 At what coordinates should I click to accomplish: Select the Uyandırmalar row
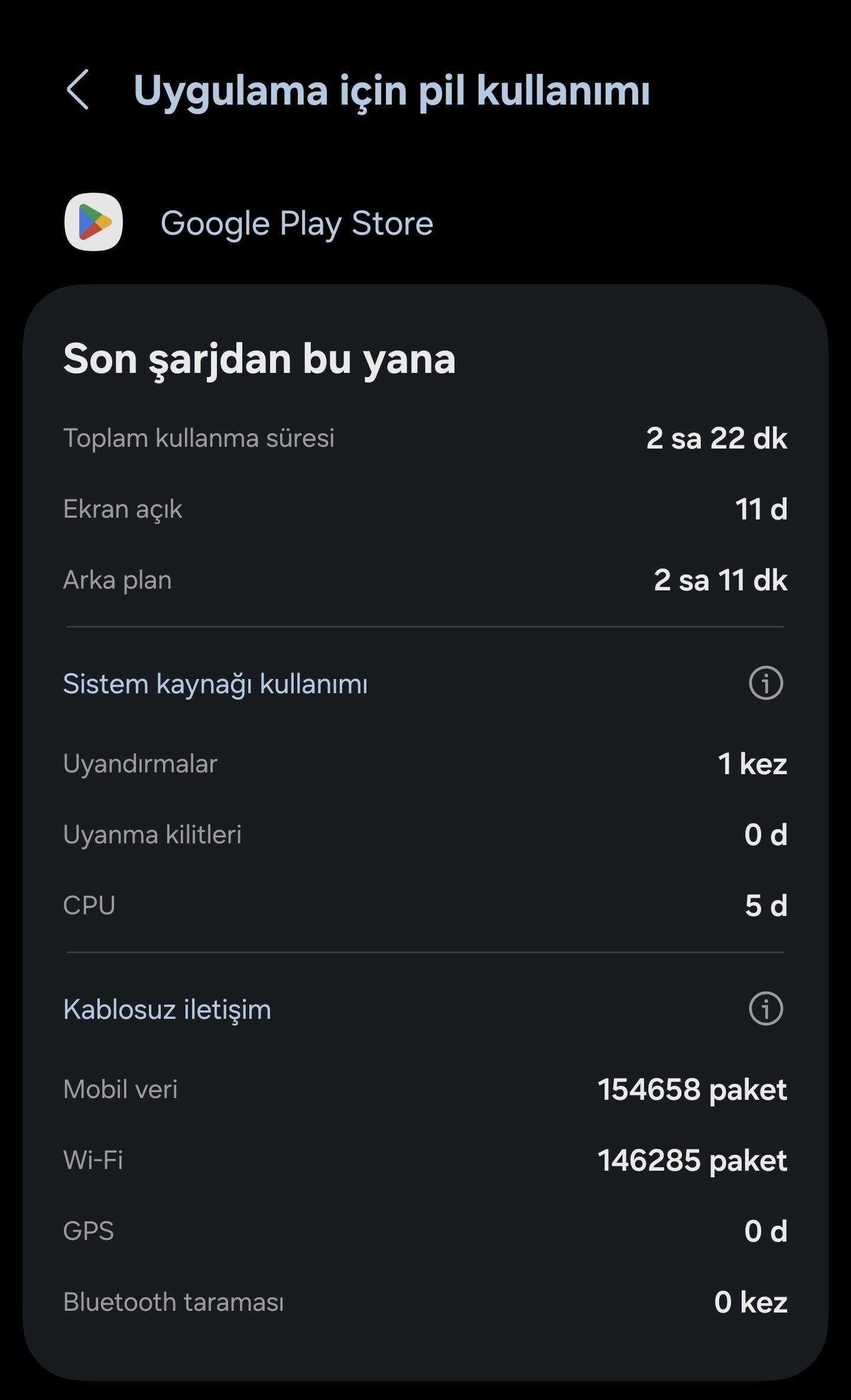coord(424,764)
